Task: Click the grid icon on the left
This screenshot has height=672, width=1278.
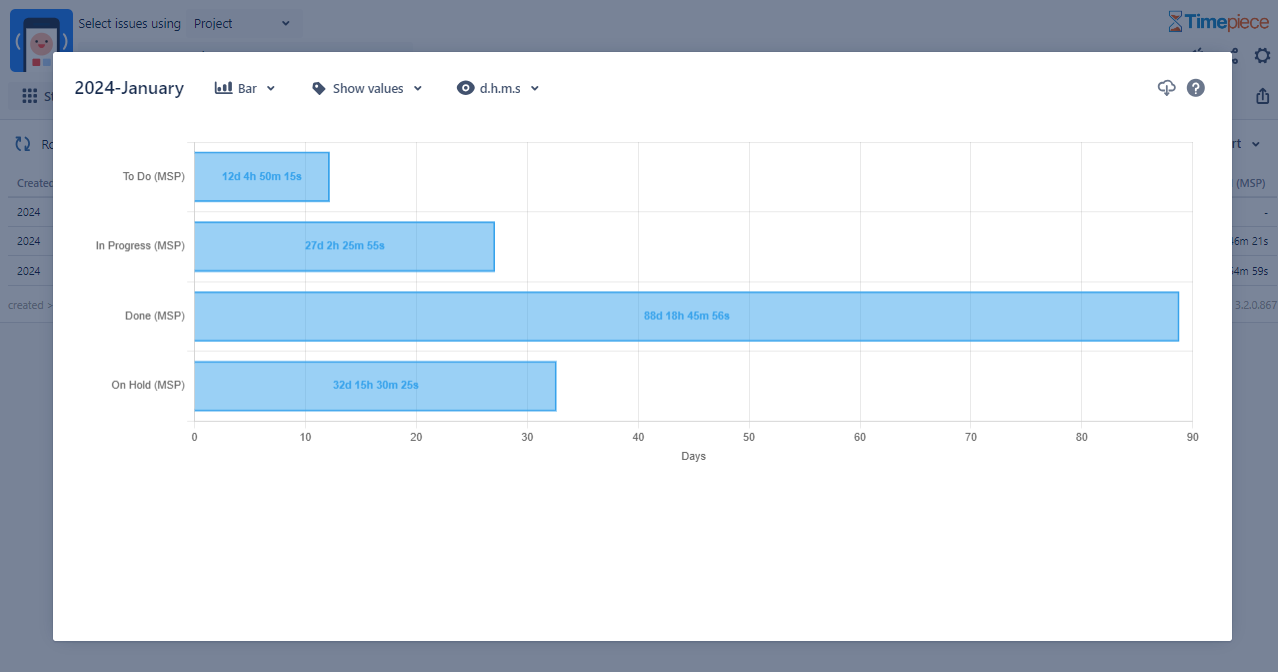Action: 30,96
